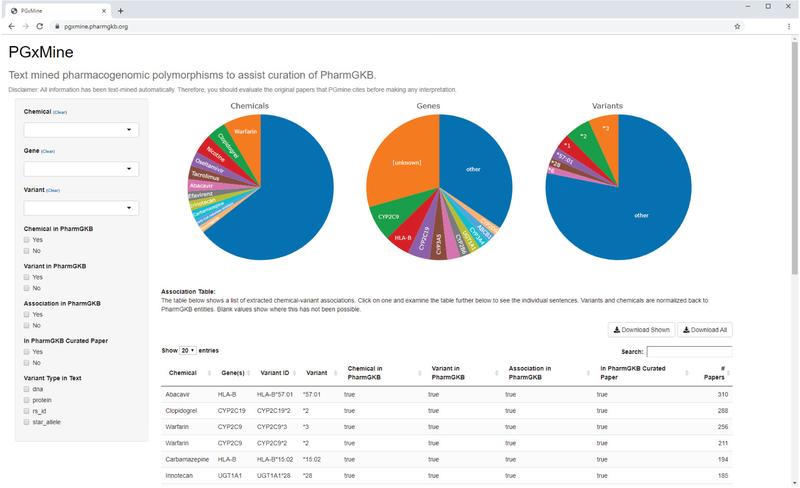Click the Clear link next to Variant
The image size is (800, 488).
[52, 190]
